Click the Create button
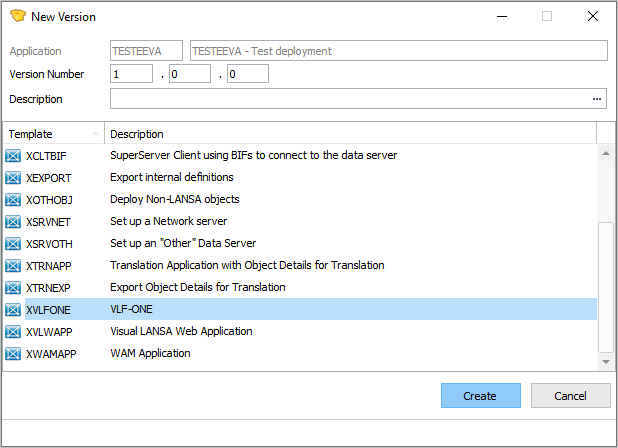This screenshot has width=618, height=448. (x=480, y=396)
